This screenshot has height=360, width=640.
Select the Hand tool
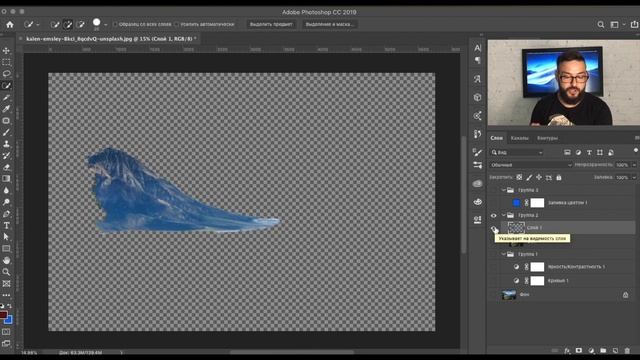[x=6, y=260]
